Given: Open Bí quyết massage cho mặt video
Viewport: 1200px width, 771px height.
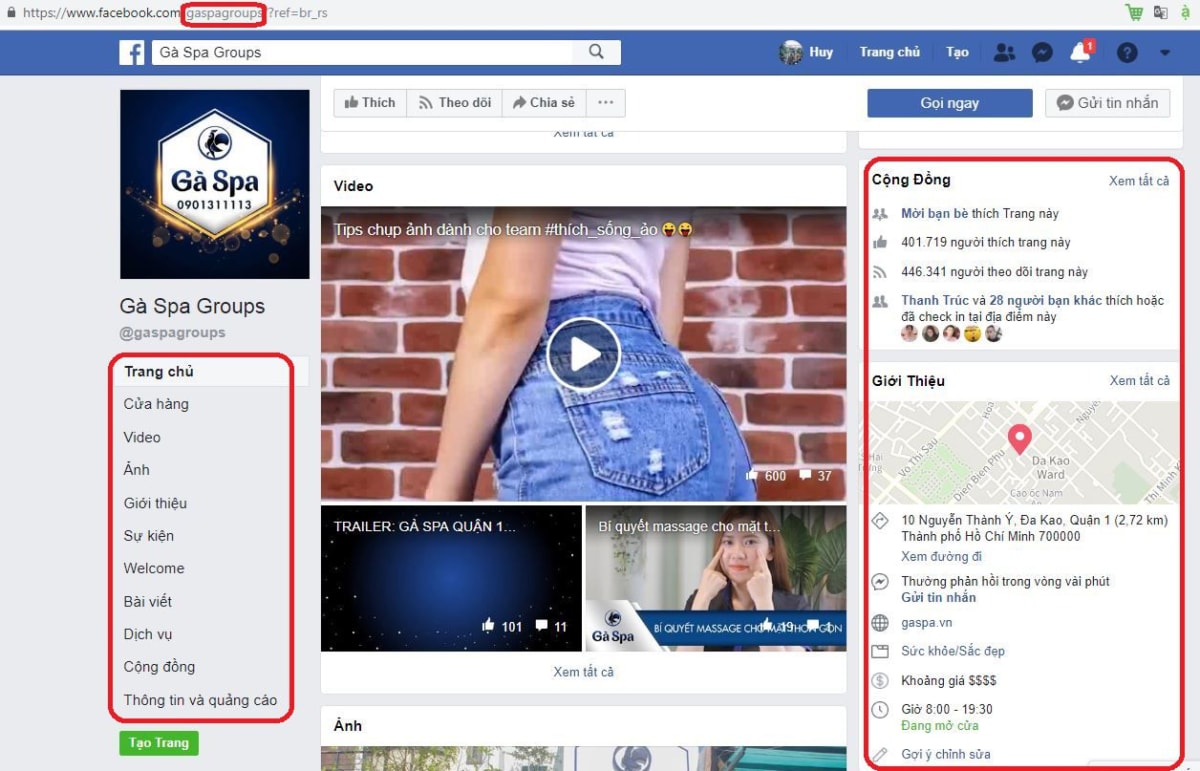Looking at the screenshot, I should click(x=716, y=578).
